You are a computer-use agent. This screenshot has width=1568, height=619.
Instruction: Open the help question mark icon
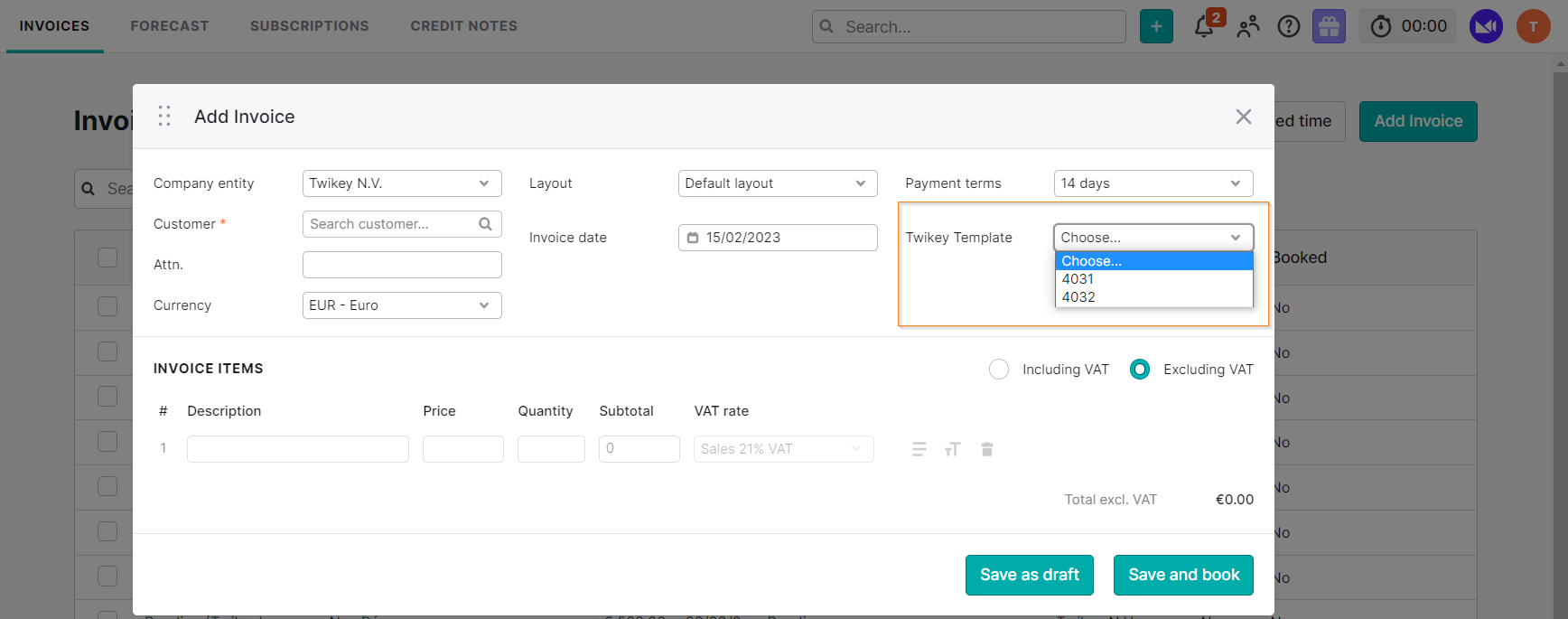[x=1289, y=27]
